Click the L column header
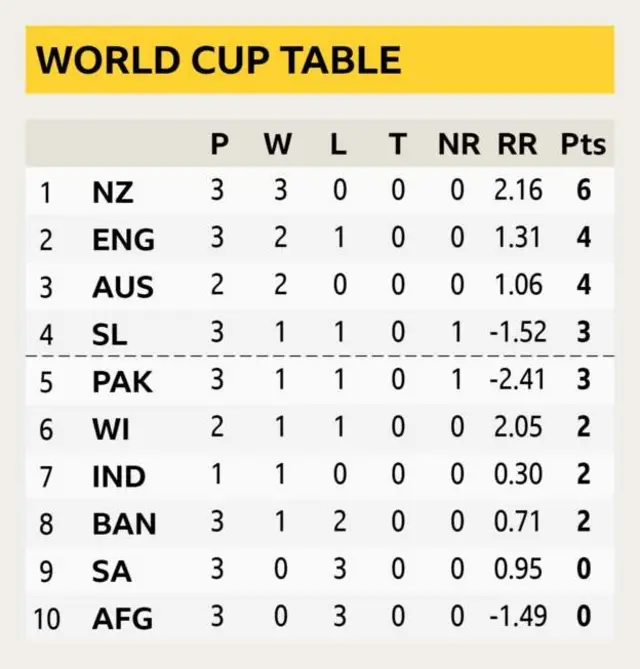The image size is (640, 669). click(x=338, y=144)
